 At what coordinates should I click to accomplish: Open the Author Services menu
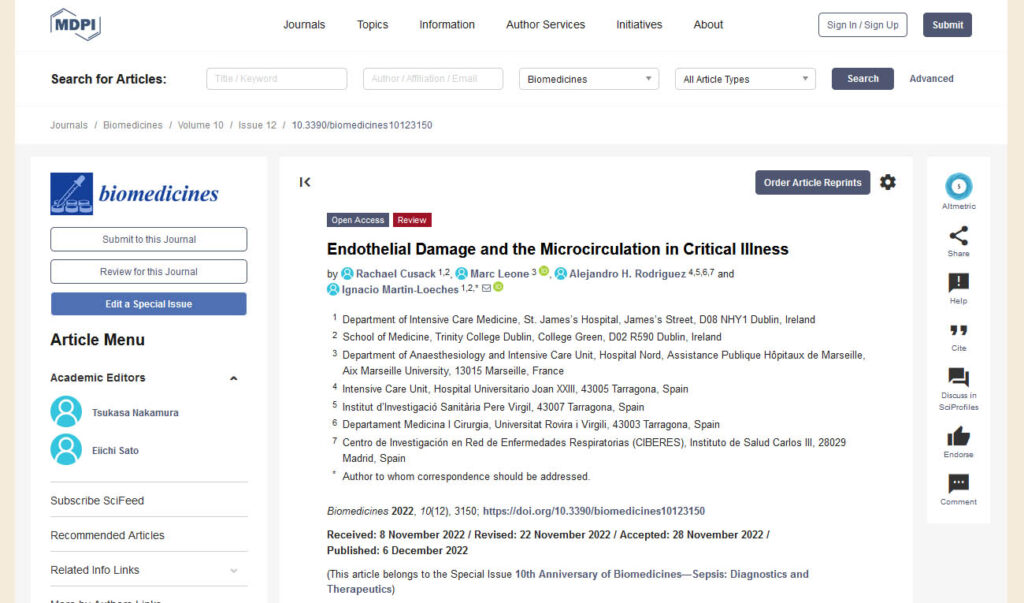pyautogui.click(x=545, y=25)
